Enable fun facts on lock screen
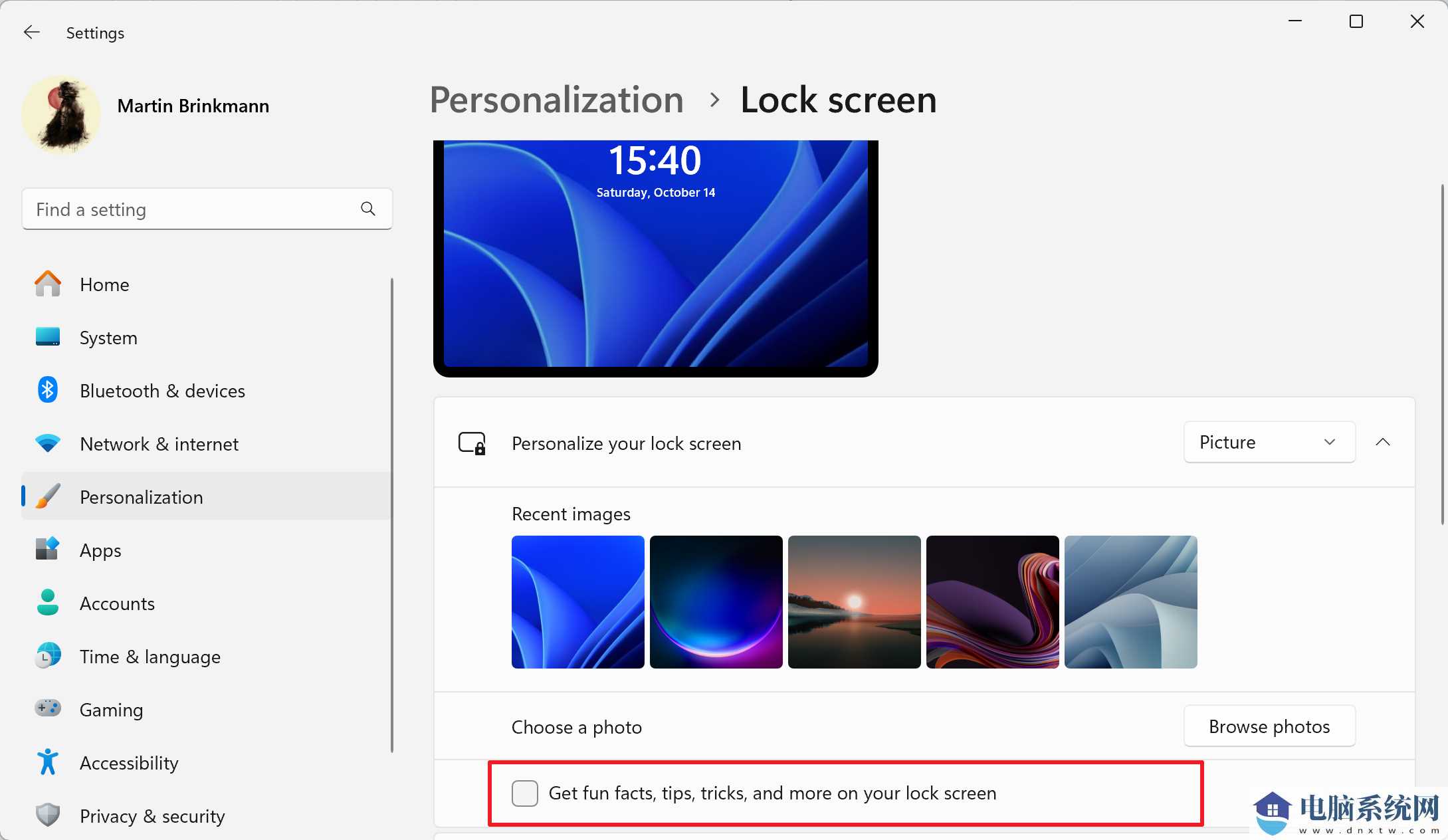 [x=524, y=793]
